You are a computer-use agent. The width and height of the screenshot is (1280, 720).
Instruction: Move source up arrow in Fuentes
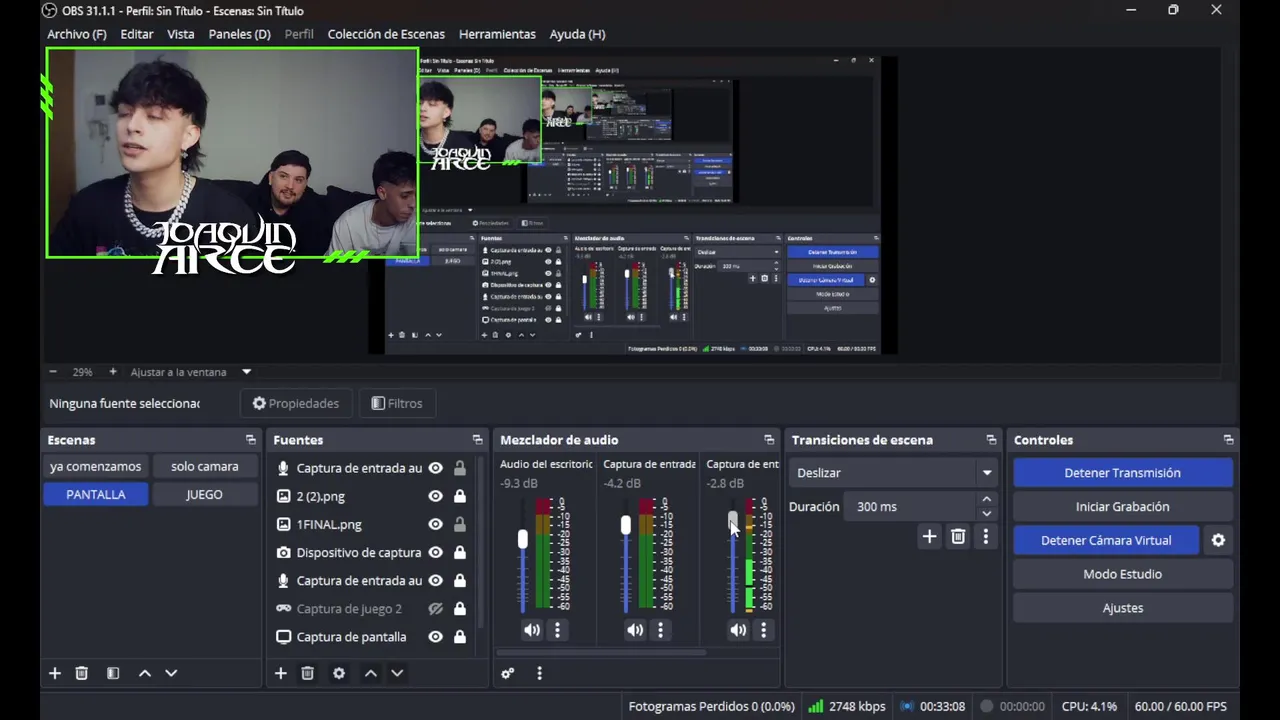(371, 673)
